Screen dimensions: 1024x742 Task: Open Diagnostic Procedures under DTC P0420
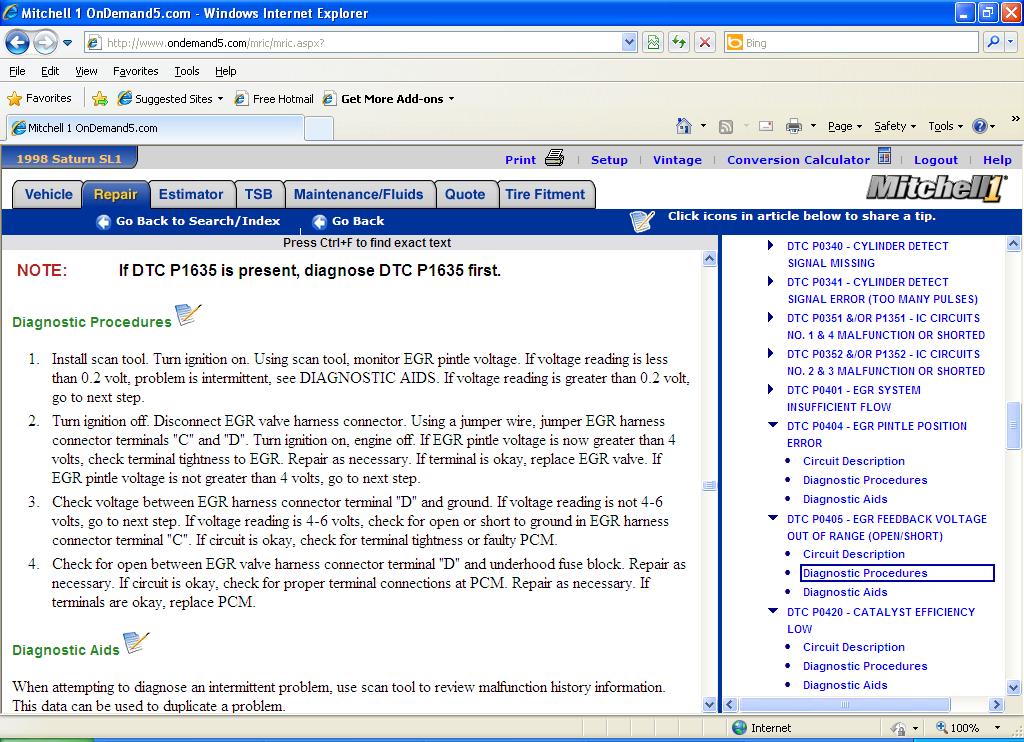click(865, 666)
